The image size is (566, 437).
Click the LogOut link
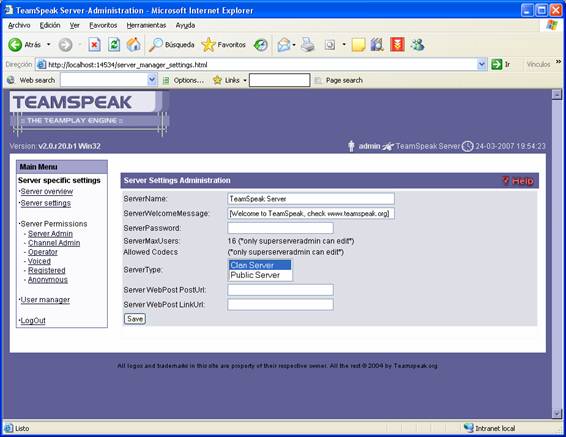click(x=33, y=320)
